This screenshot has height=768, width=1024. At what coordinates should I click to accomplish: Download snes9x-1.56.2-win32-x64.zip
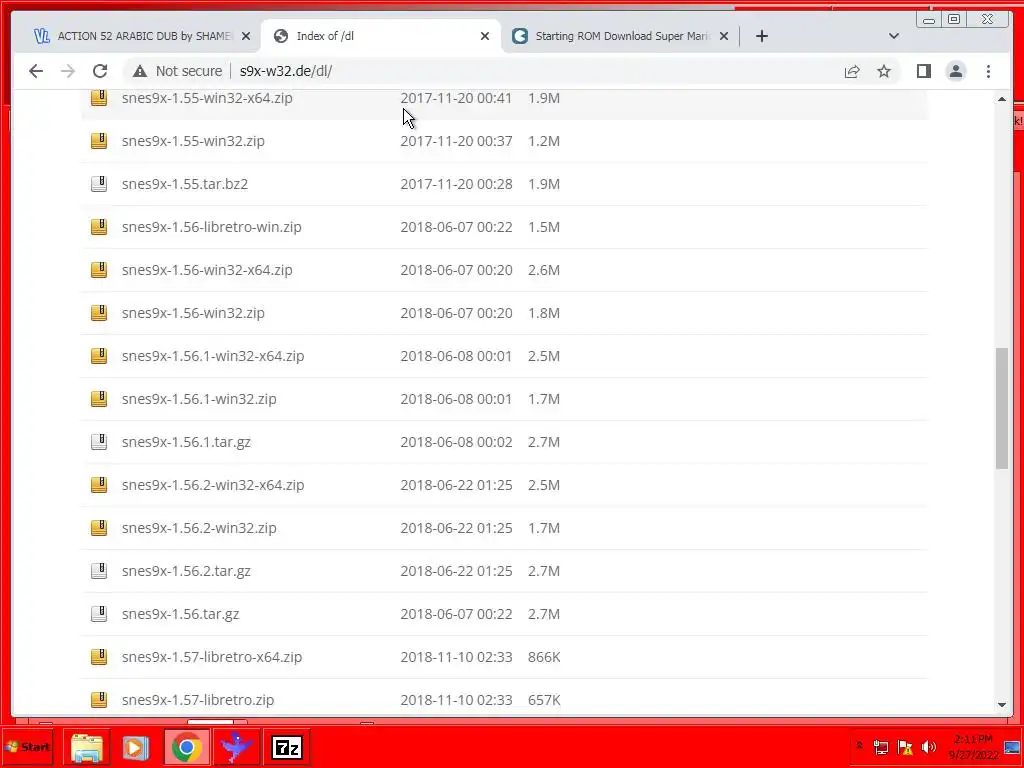213,485
